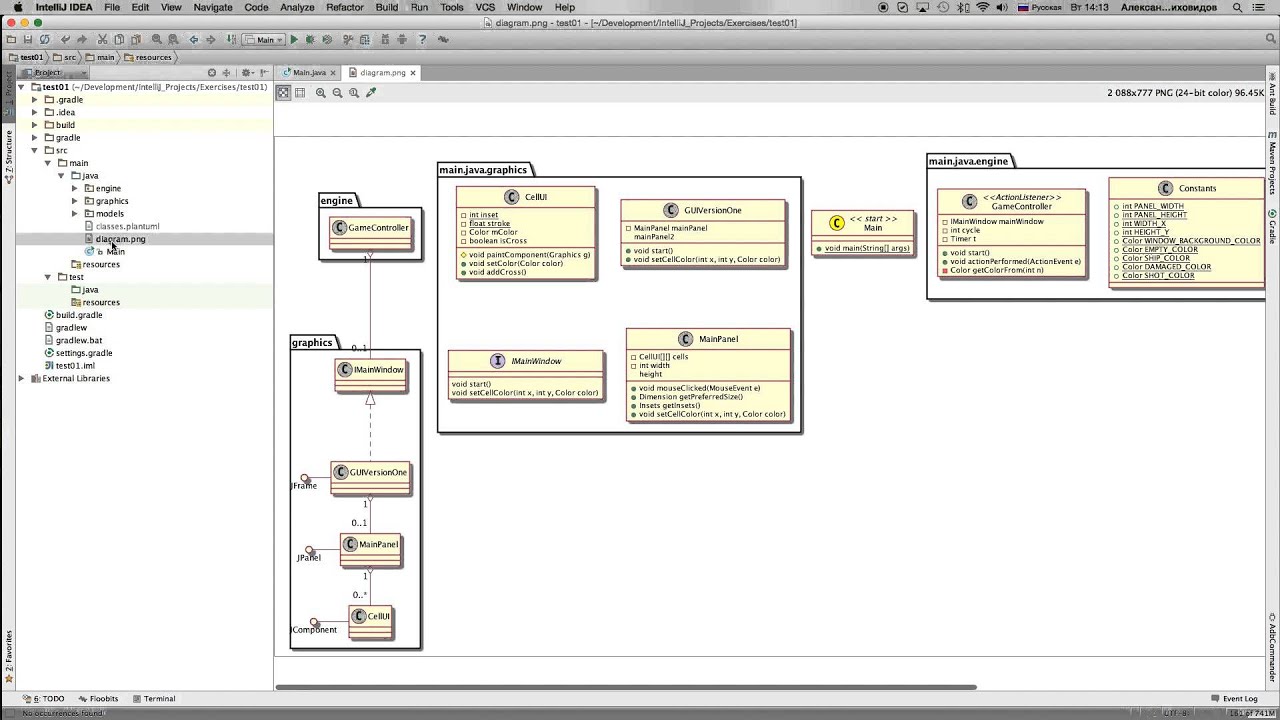Close the diagram.png editor tab

413,73
